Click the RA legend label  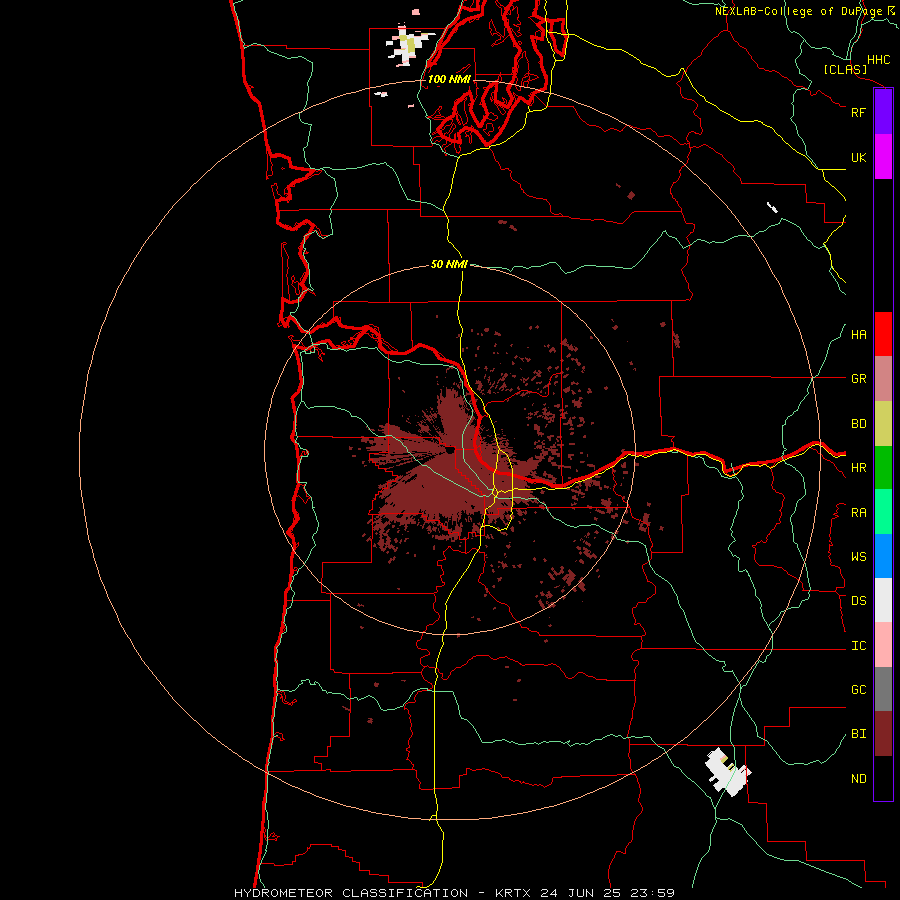(859, 513)
